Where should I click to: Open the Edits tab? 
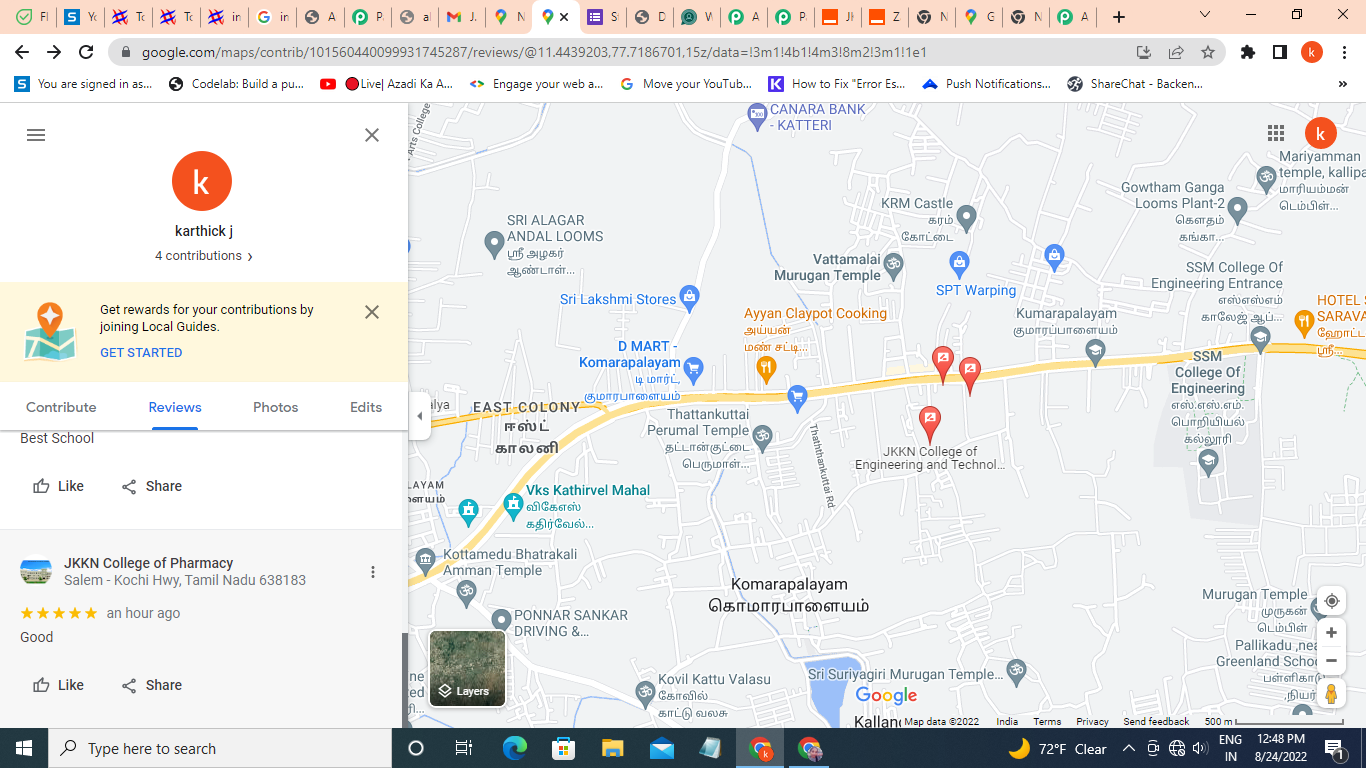tap(366, 407)
